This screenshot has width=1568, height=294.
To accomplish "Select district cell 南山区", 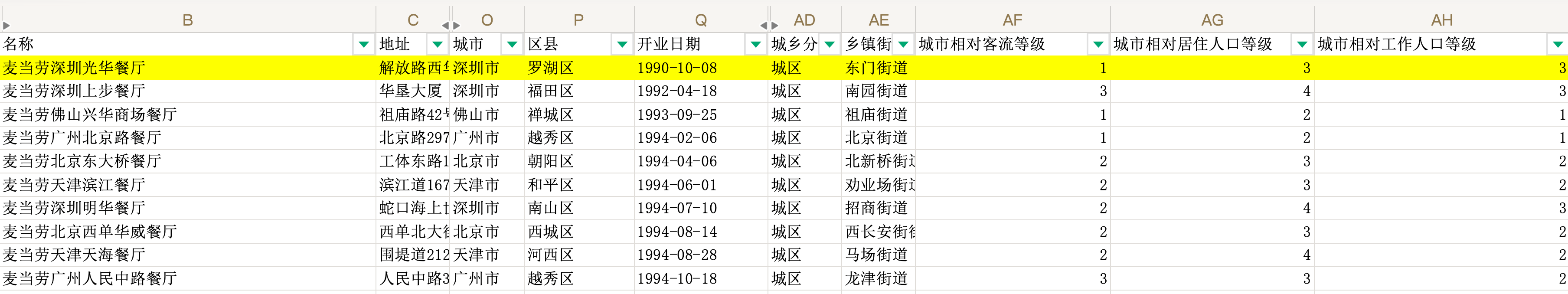I will [x=579, y=208].
